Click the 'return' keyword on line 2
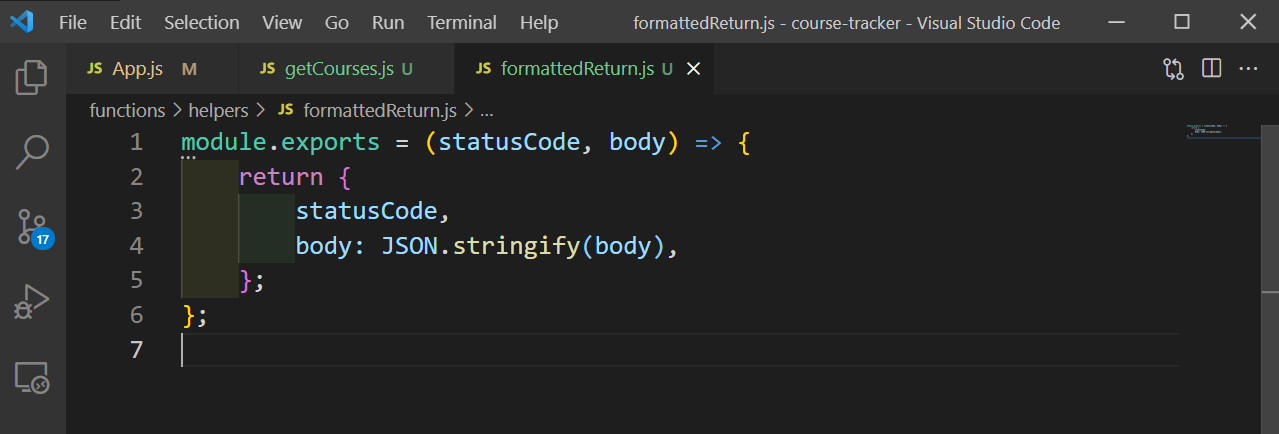Screen dimensions: 1279x434 click(x=281, y=177)
